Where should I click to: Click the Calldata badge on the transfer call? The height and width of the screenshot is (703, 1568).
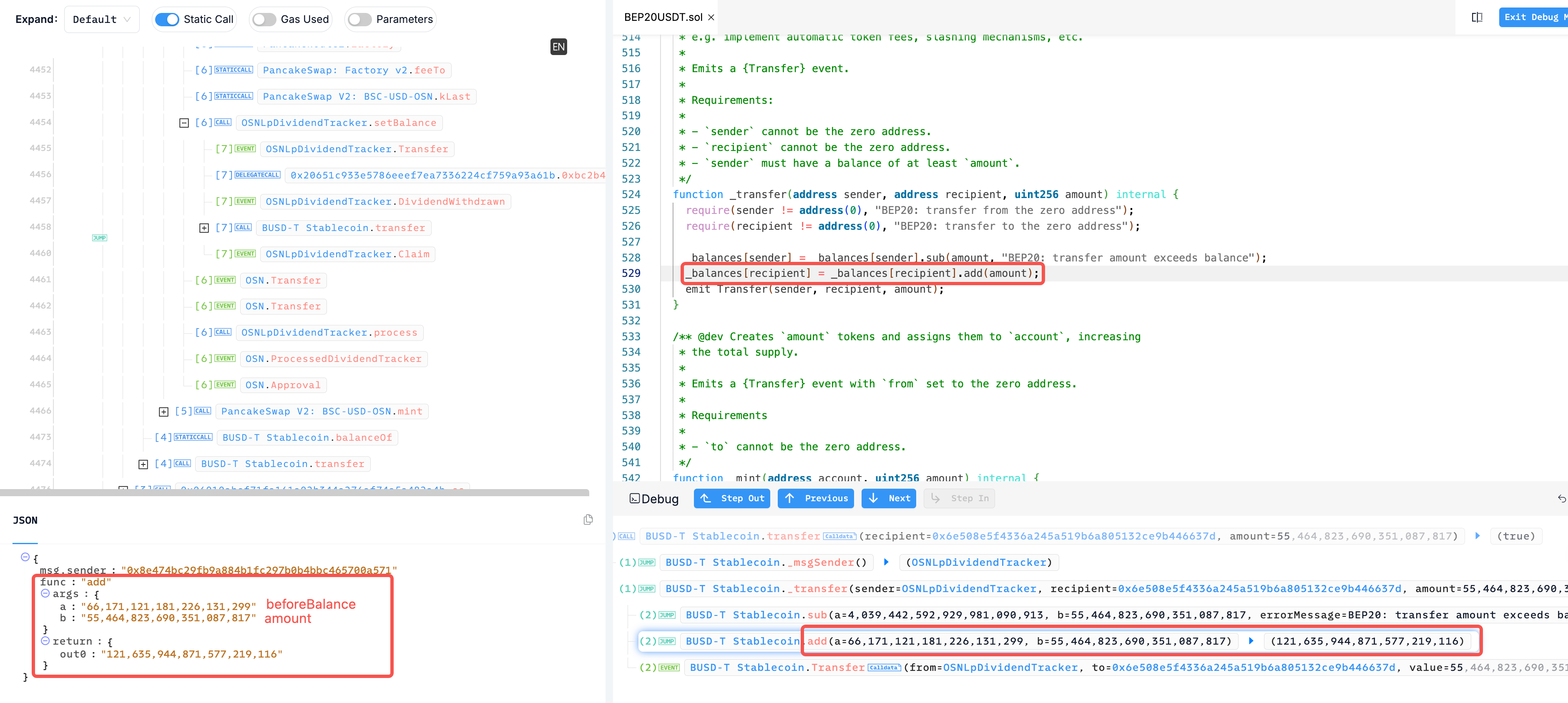pyautogui.click(x=839, y=536)
